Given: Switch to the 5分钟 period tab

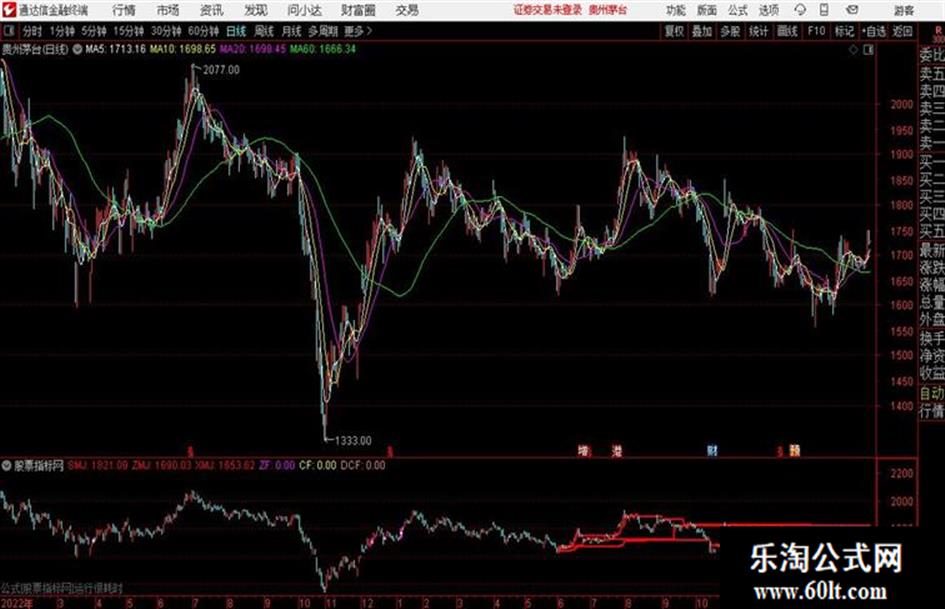Looking at the screenshot, I should click(x=94, y=31).
